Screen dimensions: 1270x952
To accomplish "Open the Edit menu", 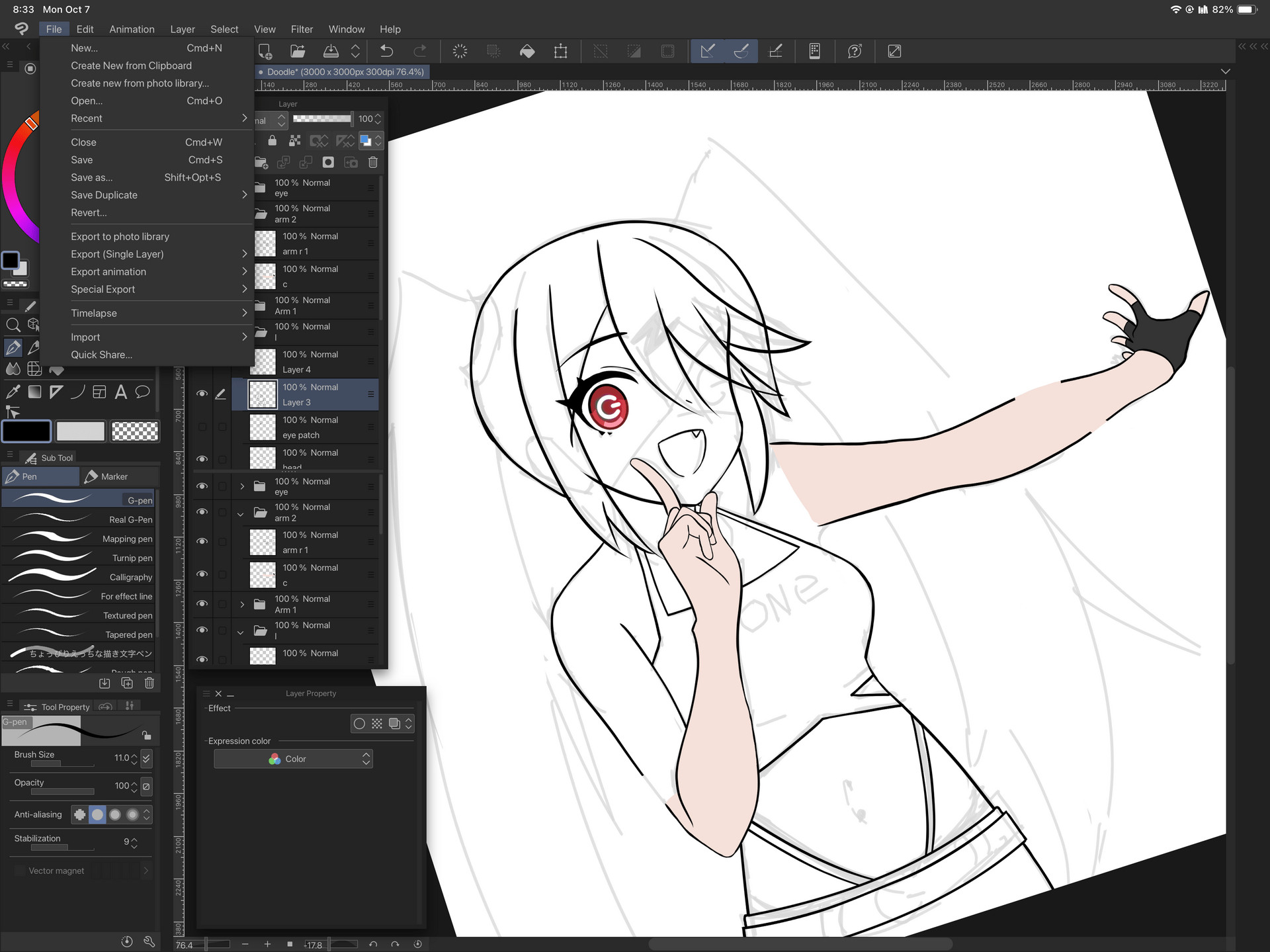I will click(85, 29).
